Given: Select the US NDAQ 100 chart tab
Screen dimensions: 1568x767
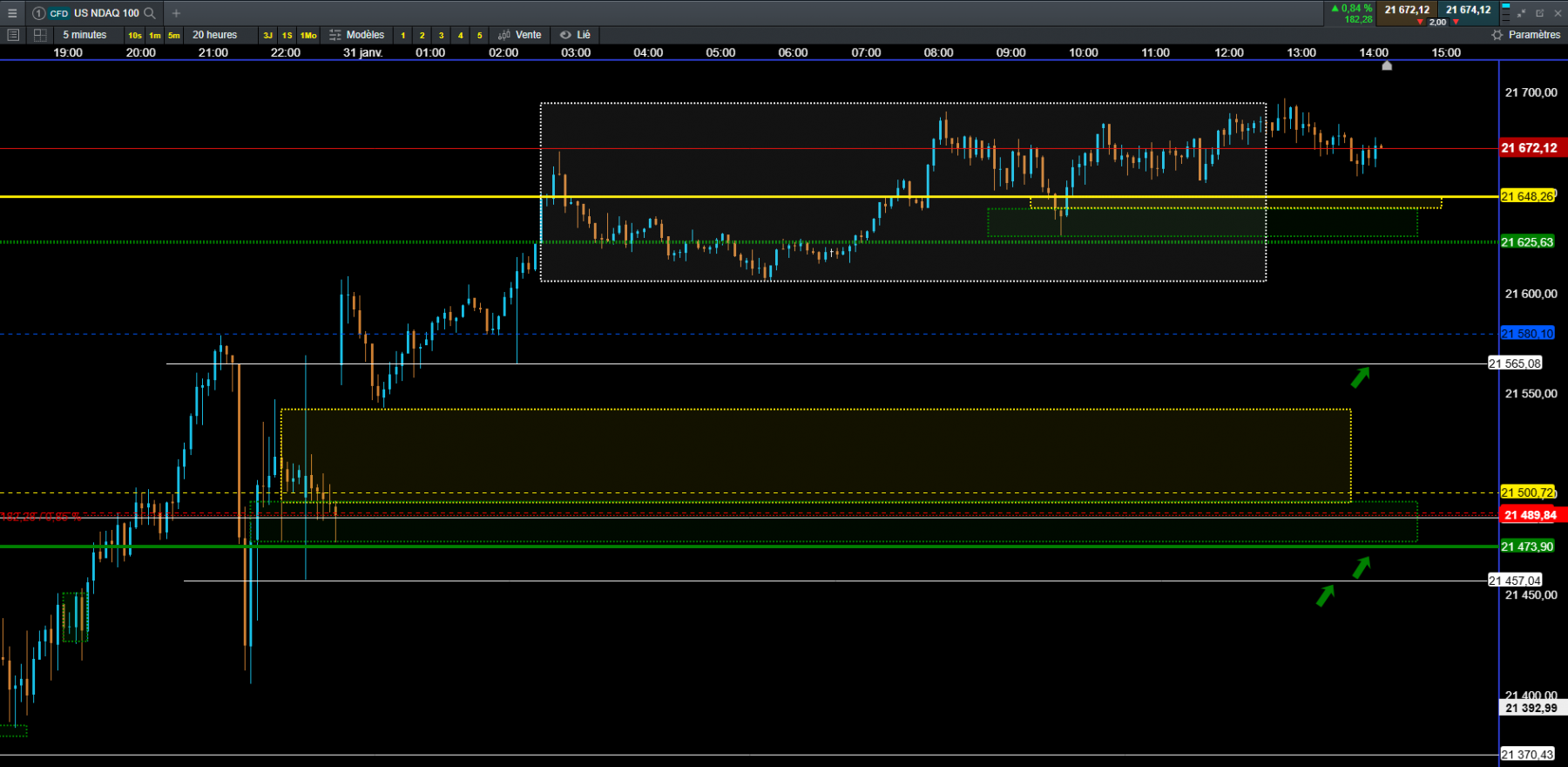Looking at the screenshot, I should point(94,13).
